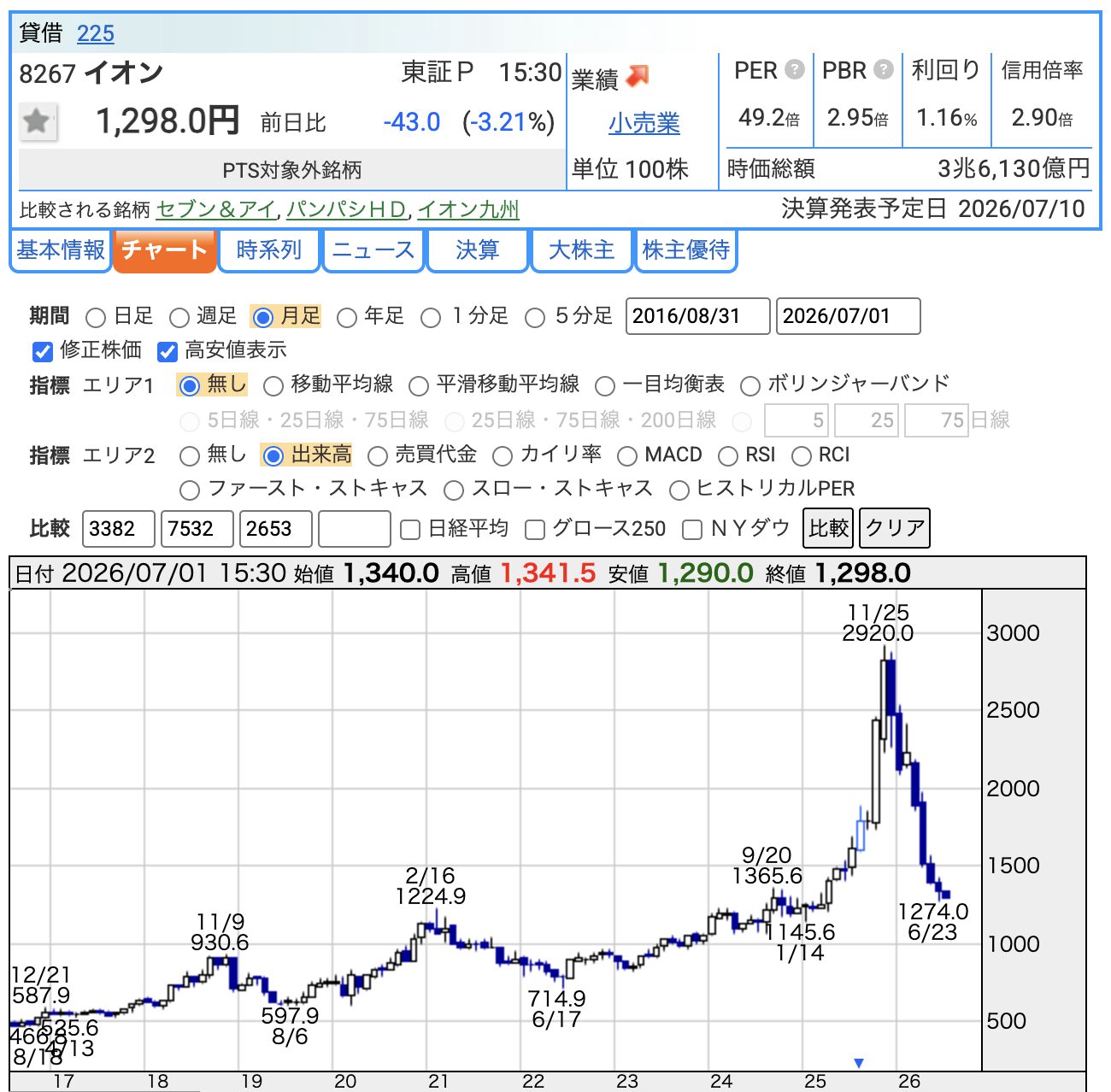The image size is (1111, 1092).
Task: Open the パンパシHD comparison link
Action: click(x=347, y=209)
